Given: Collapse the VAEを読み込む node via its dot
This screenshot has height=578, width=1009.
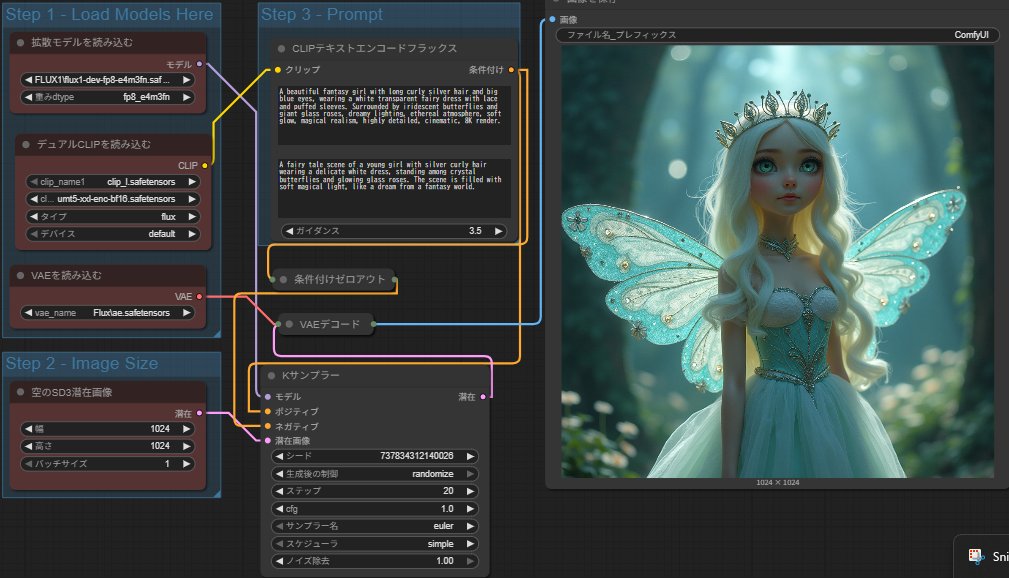Looking at the screenshot, I should 21,275.
